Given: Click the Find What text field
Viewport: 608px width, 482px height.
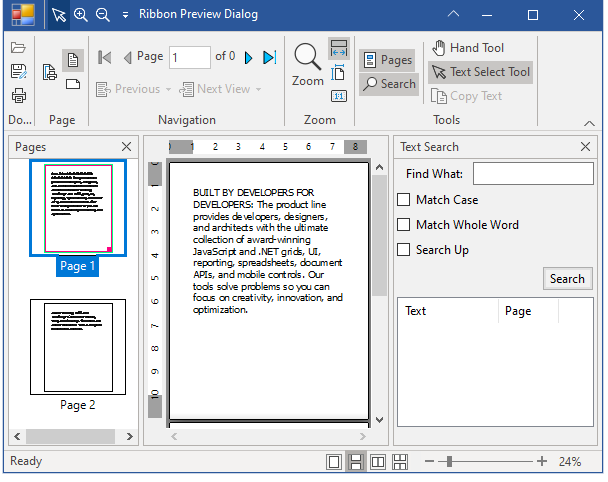Looking at the screenshot, I should 533,174.
